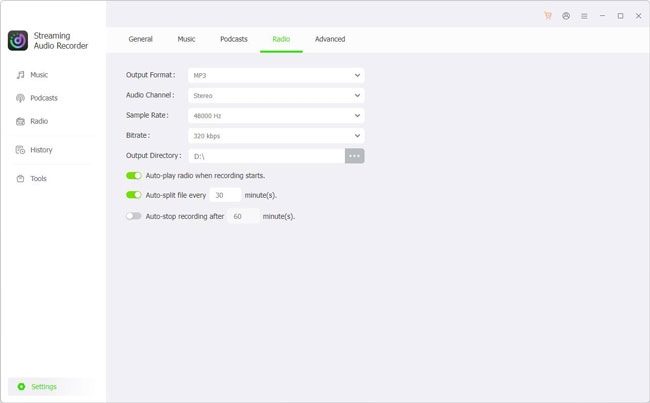Click the green Settings gear icon

(21, 386)
